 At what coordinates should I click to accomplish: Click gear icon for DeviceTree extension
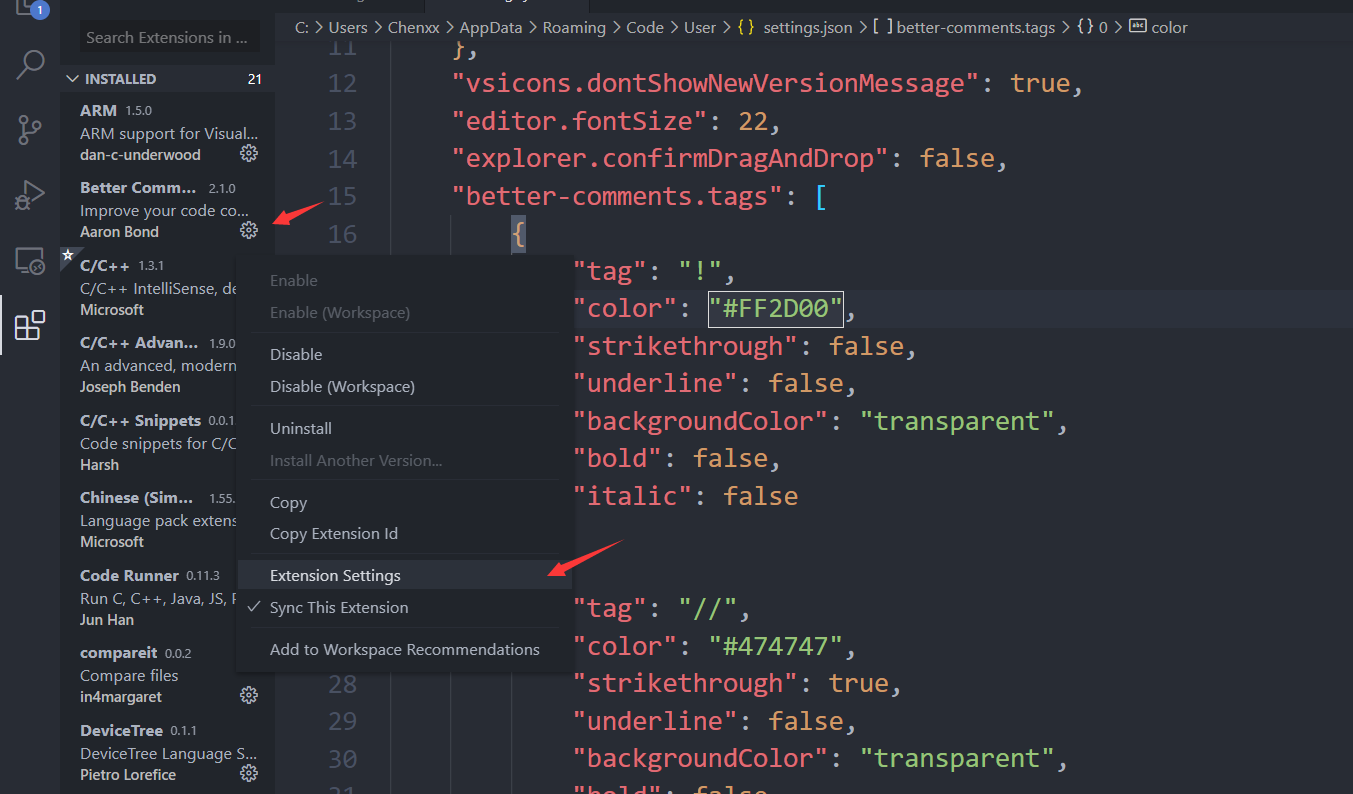[x=249, y=773]
